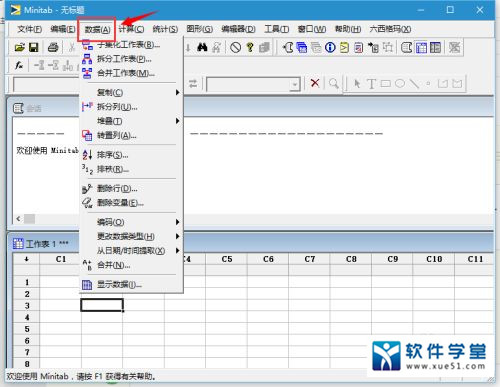
Task: Open the 计算(C) menu
Action: click(x=132, y=29)
